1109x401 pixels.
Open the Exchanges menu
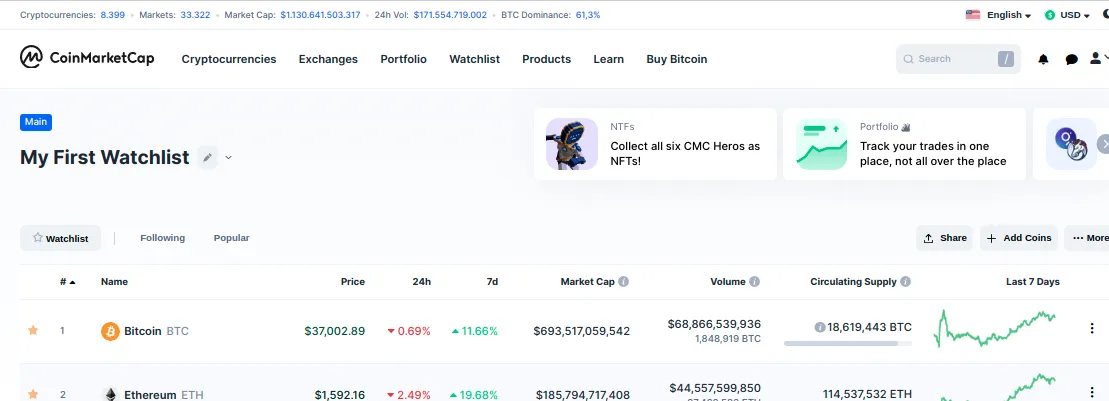[328, 59]
